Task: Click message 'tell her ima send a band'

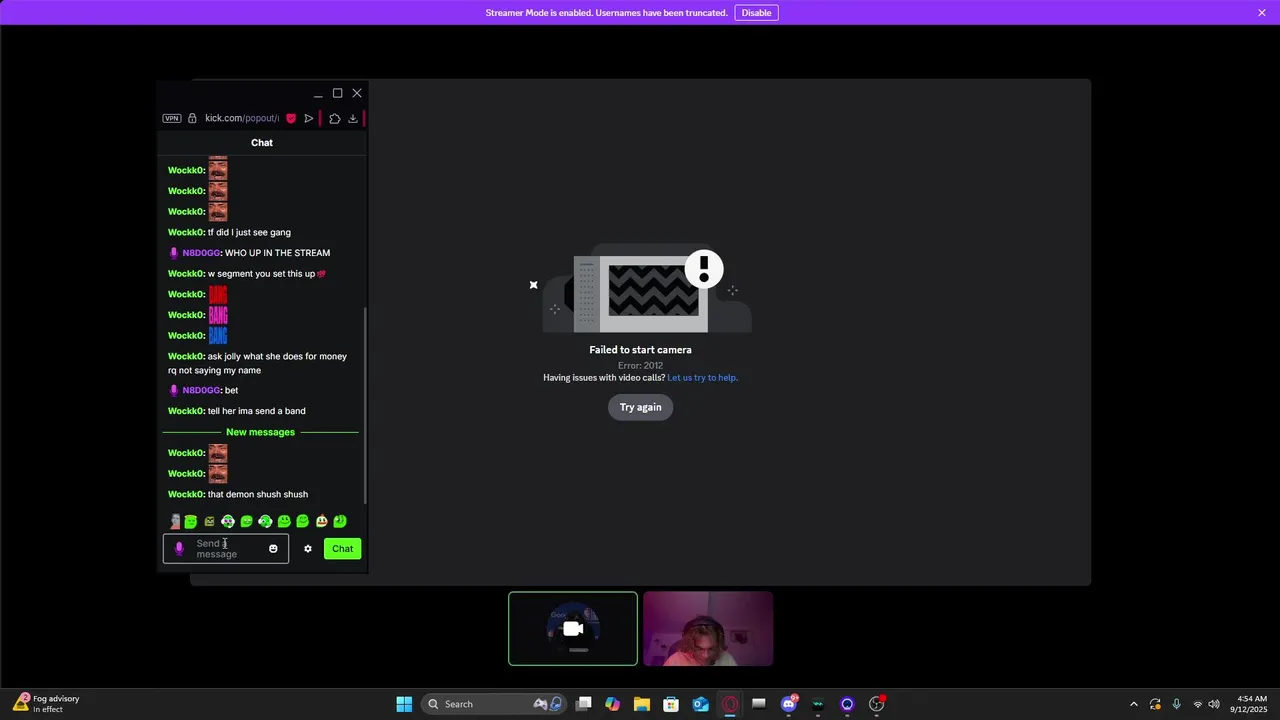Action: tap(256, 411)
